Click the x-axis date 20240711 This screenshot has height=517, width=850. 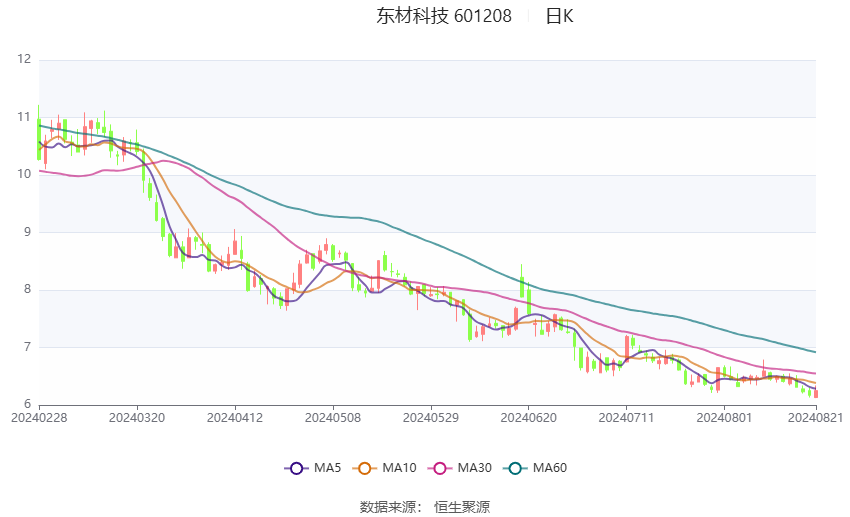(626, 418)
